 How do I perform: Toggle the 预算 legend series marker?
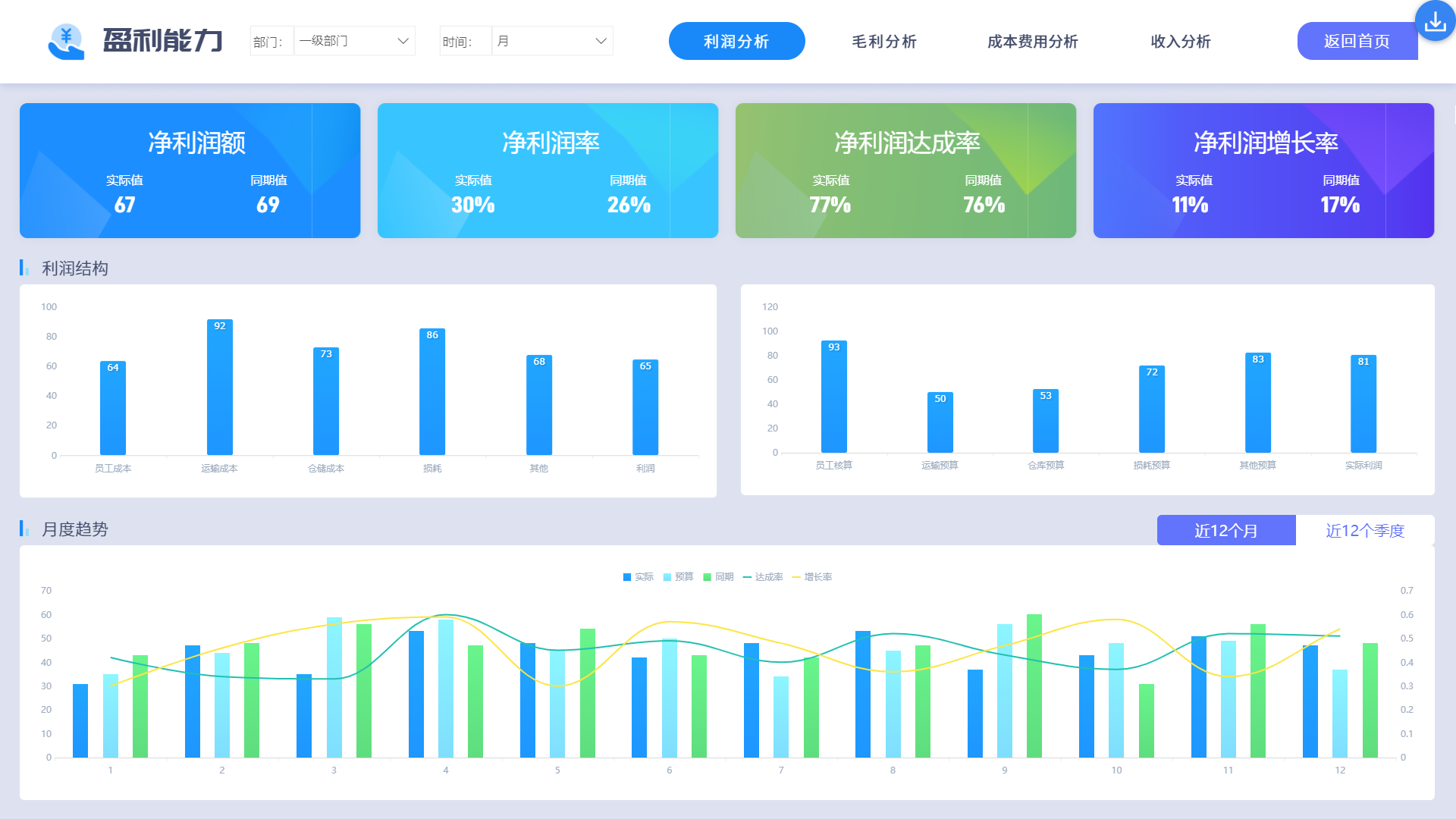pos(667,577)
